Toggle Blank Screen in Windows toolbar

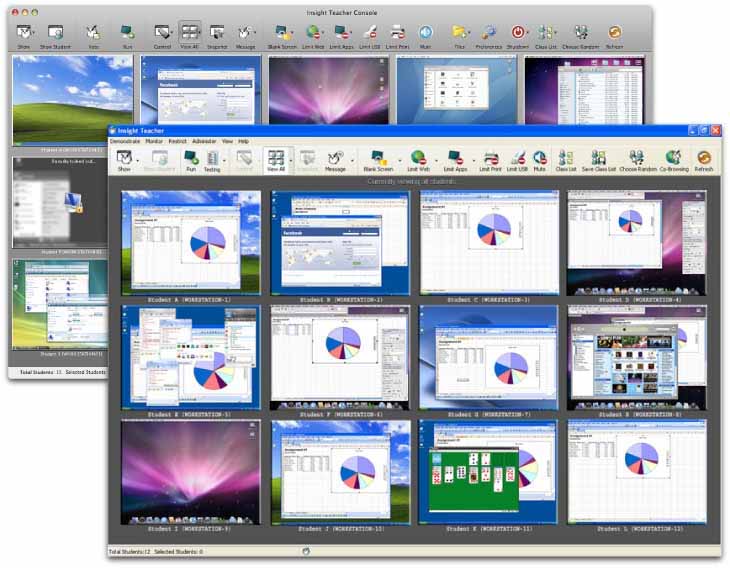pos(378,160)
